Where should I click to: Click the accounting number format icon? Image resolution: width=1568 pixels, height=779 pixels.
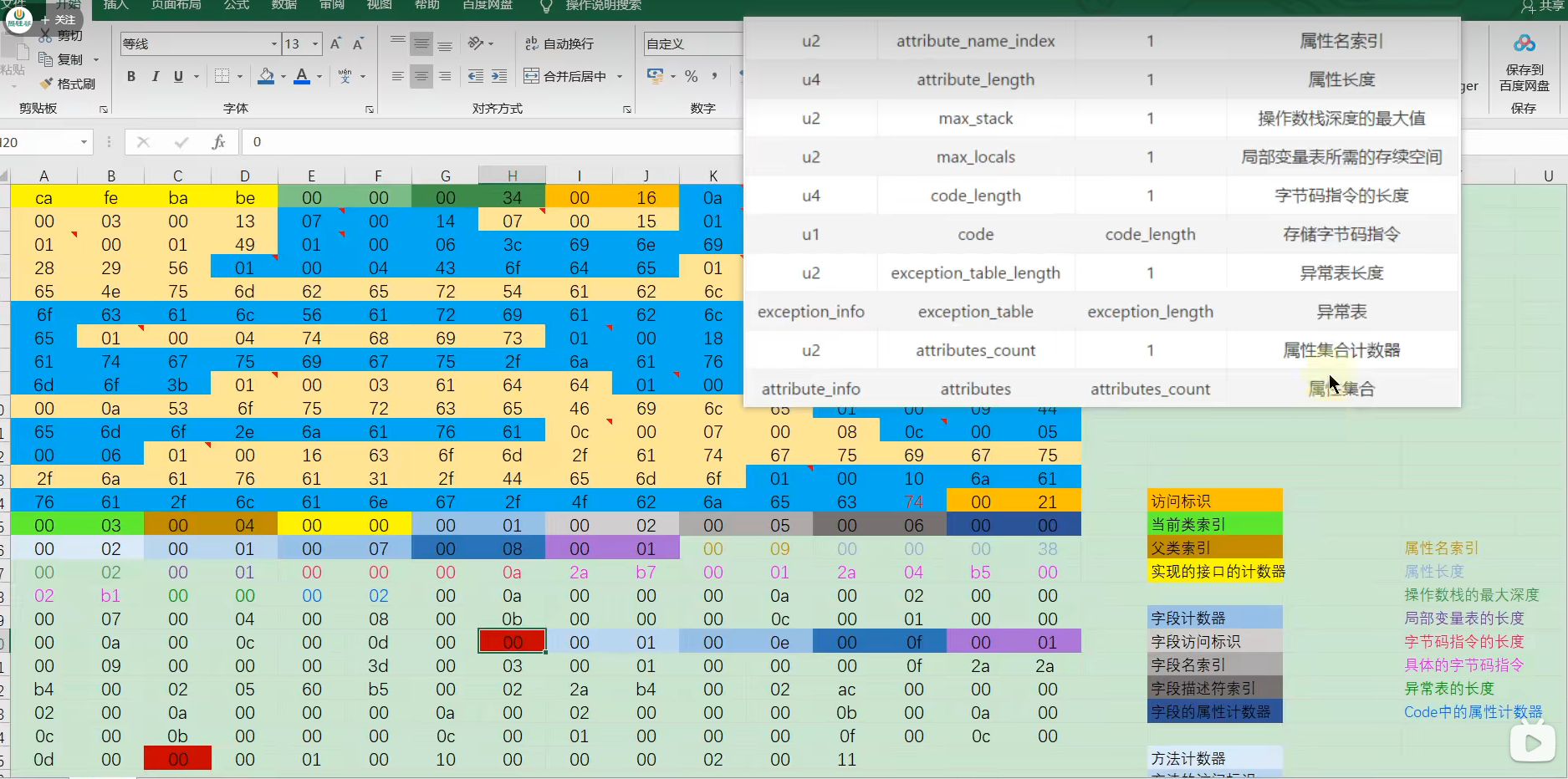(655, 76)
